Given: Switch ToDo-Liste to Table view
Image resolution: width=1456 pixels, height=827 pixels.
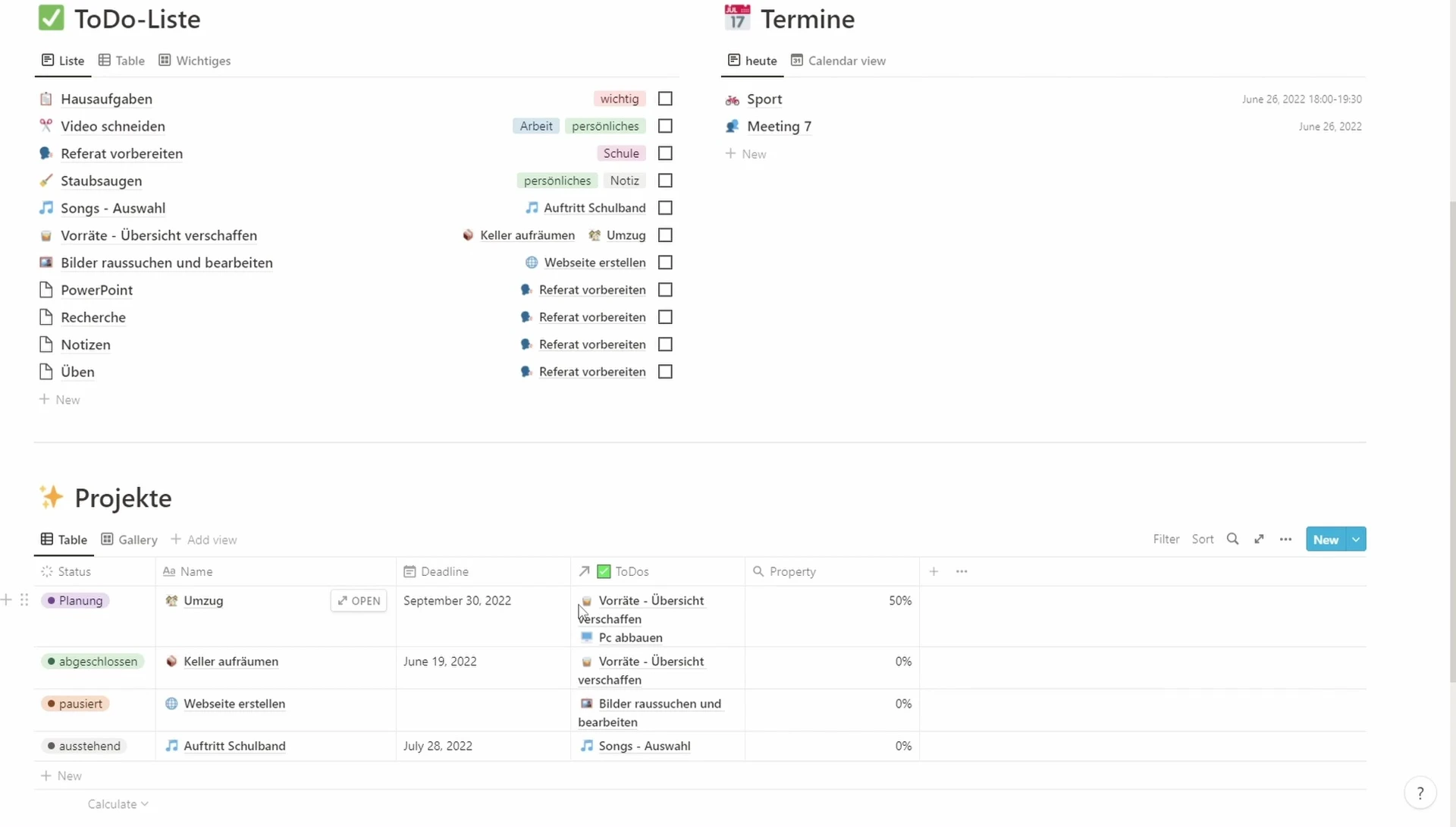Looking at the screenshot, I should (x=121, y=61).
